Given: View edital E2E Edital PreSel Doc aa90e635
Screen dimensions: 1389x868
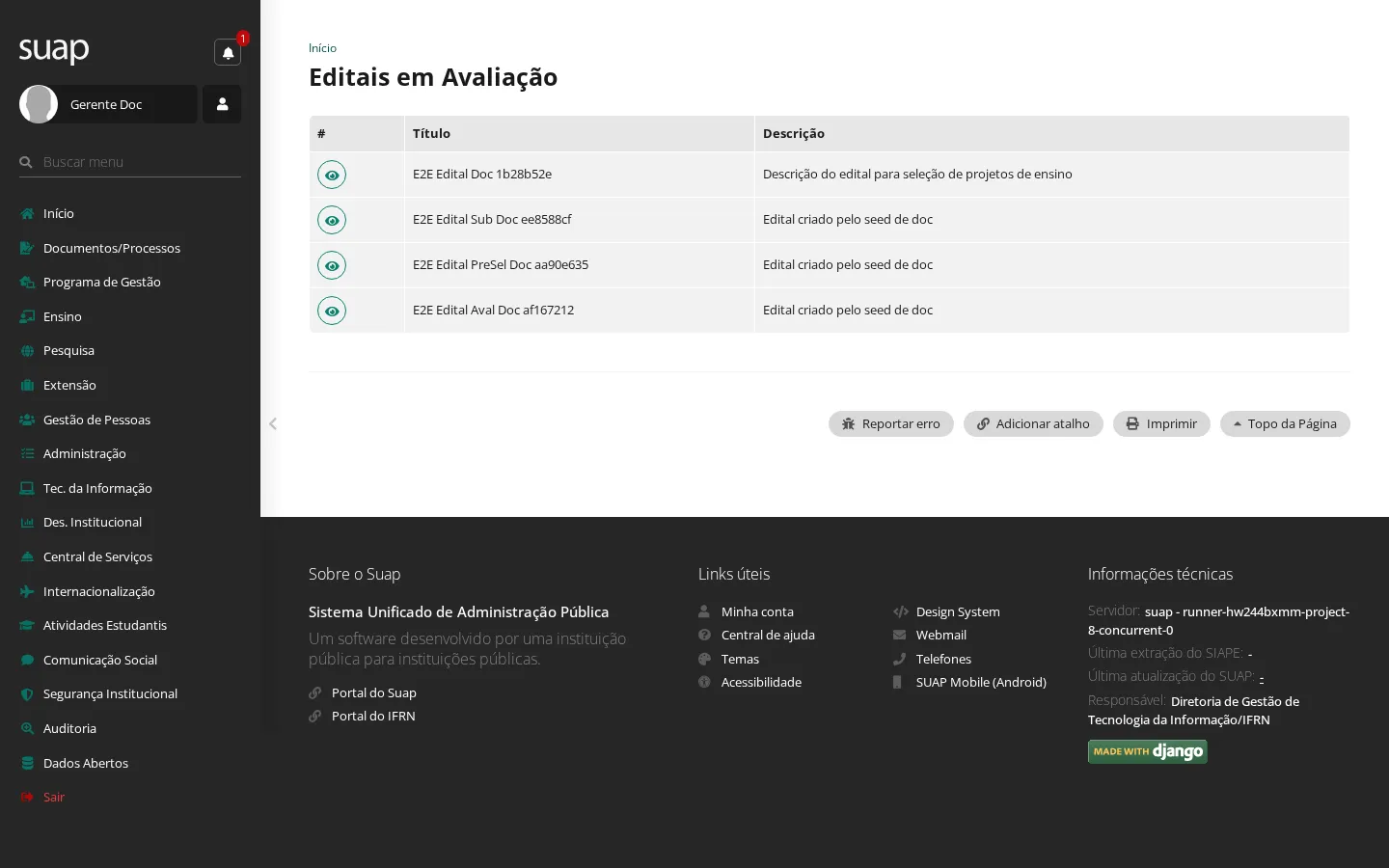Looking at the screenshot, I should point(332,265).
